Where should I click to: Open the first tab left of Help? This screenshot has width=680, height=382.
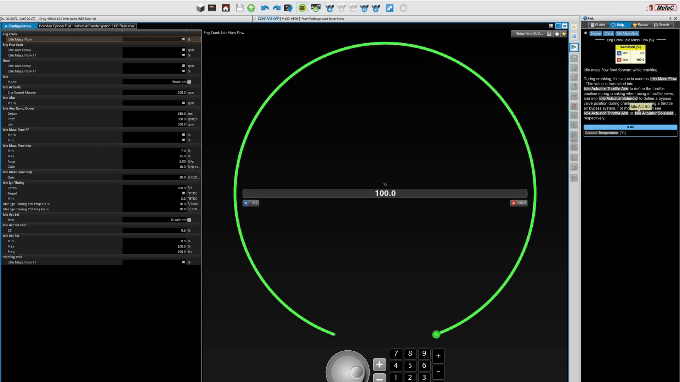pos(598,25)
